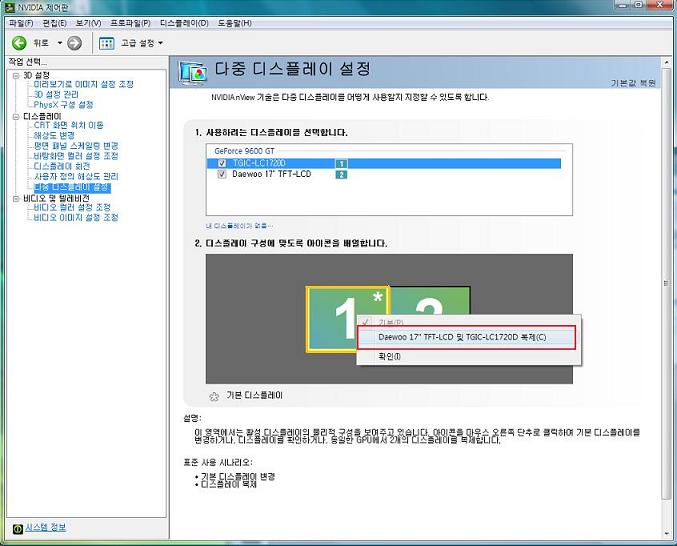This screenshot has width=677, height=546.
Task: Click the right vertical scrollbar
Action: 665,283
